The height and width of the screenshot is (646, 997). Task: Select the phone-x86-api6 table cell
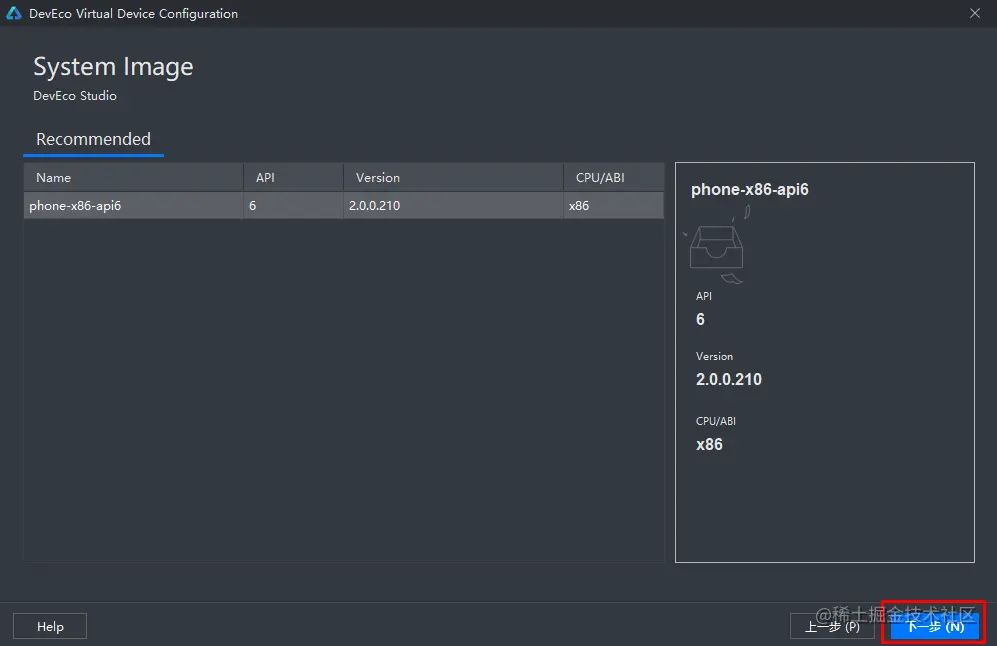[x=134, y=205]
